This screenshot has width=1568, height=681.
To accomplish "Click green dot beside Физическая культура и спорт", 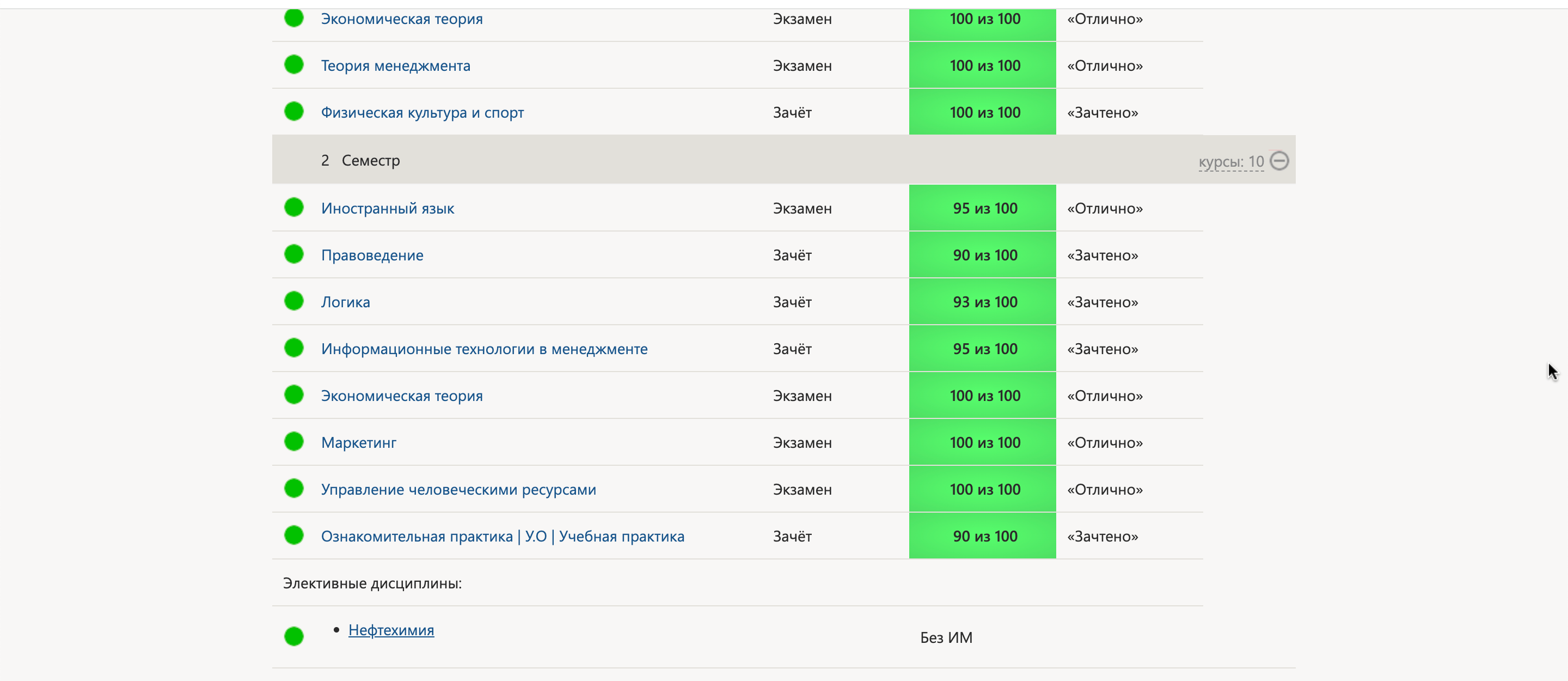I will pyautogui.click(x=293, y=112).
